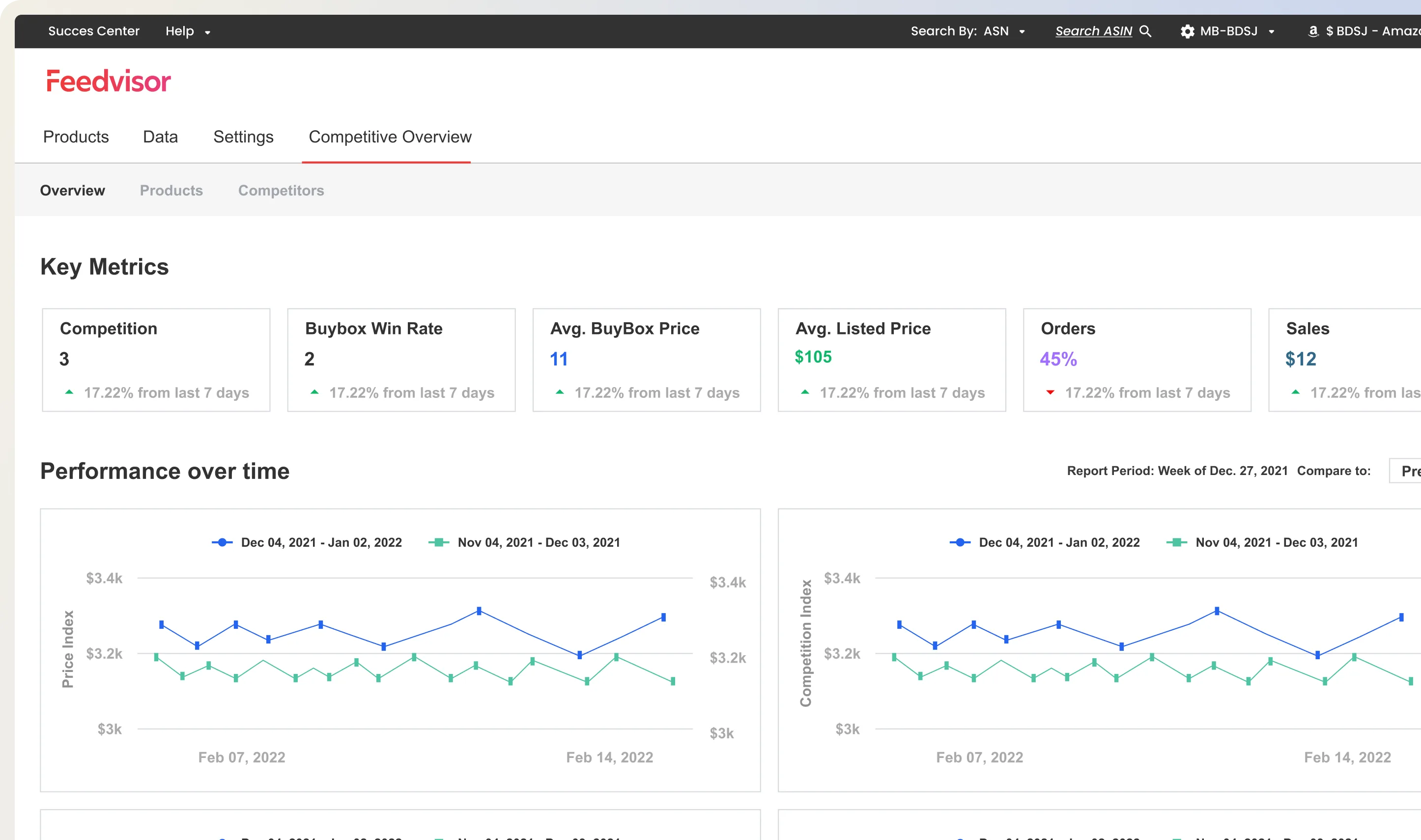Open the Buybox Win Rate metric card
1421x840 pixels.
401,360
